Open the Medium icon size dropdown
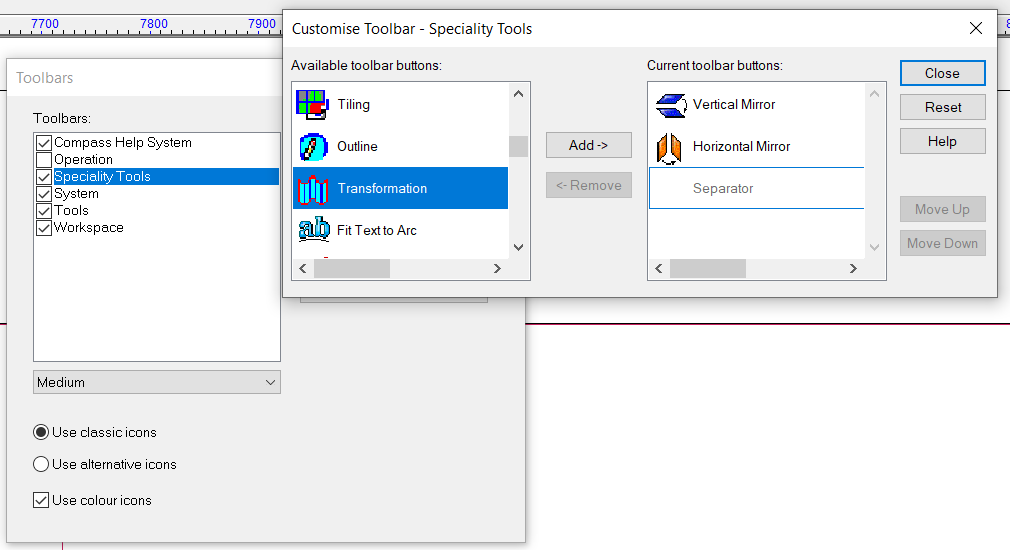The image size is (1010, 550). point(157,382)
